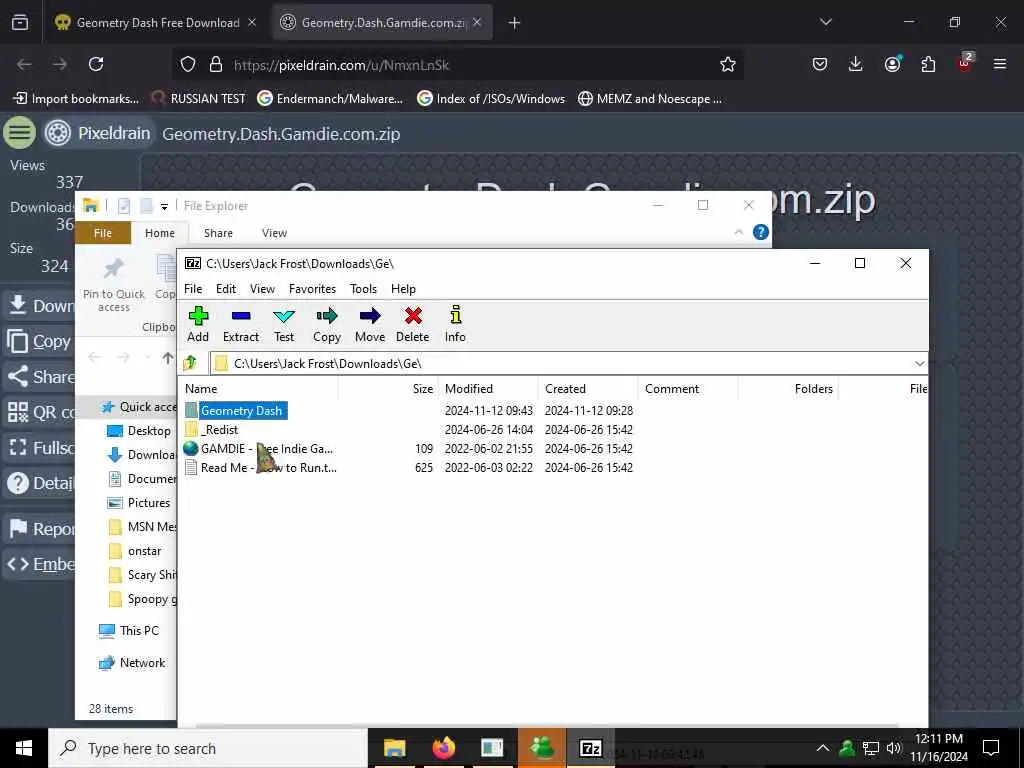The image size is (1024, 768).
Task: Select Desktop in File Explorer sidebar
Action: 138,431
